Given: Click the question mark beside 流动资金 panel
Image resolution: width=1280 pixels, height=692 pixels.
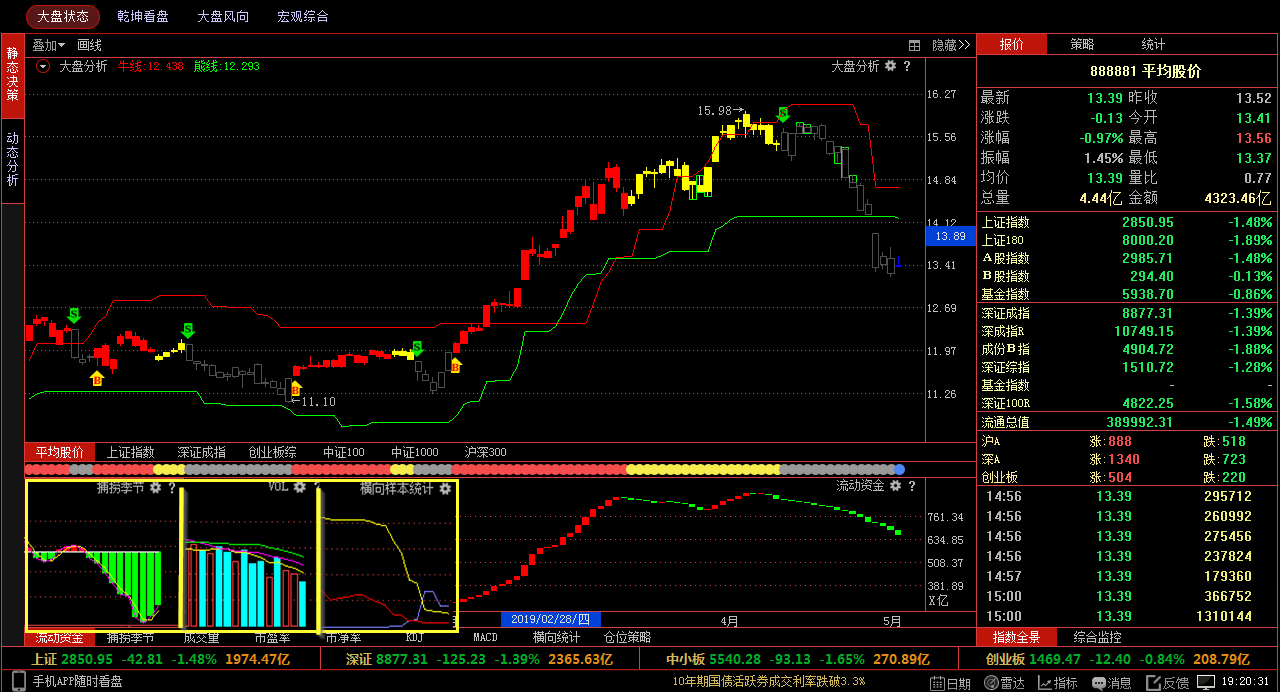Looking at the screenshot, I should [910, 486].
